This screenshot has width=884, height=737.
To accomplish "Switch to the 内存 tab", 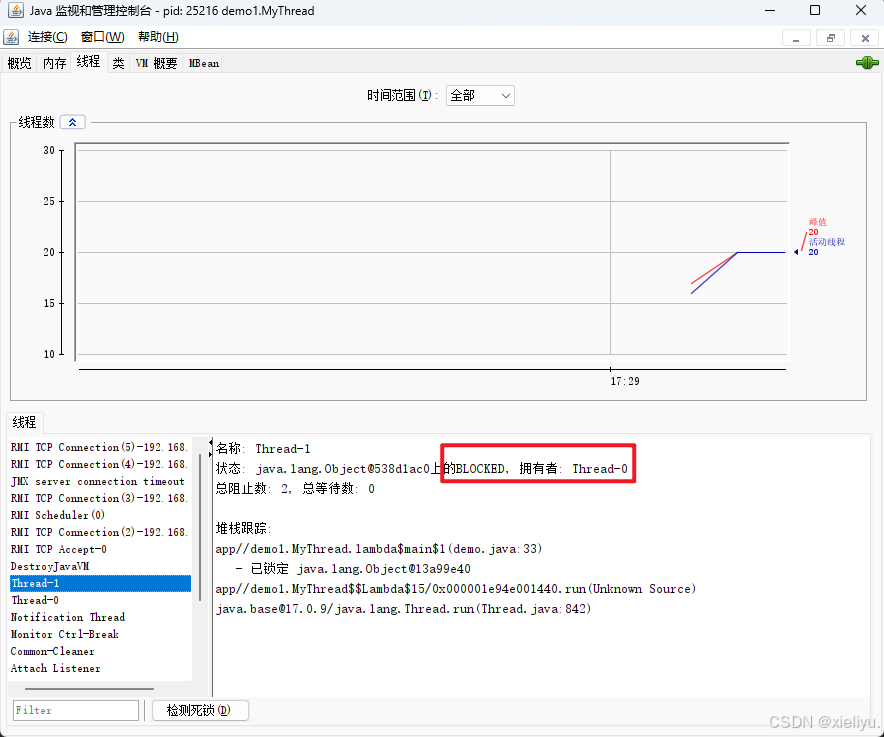I will (x=54, y=63).
